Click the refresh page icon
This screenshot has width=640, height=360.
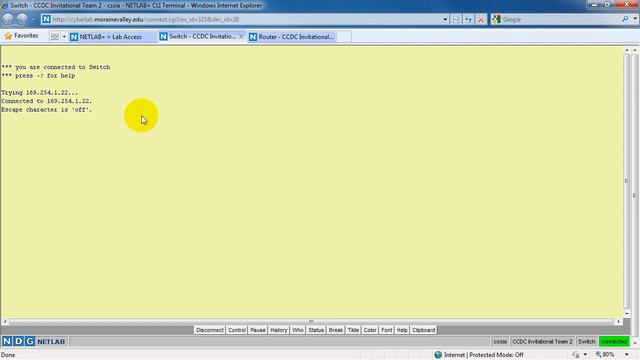coord(468,19)
